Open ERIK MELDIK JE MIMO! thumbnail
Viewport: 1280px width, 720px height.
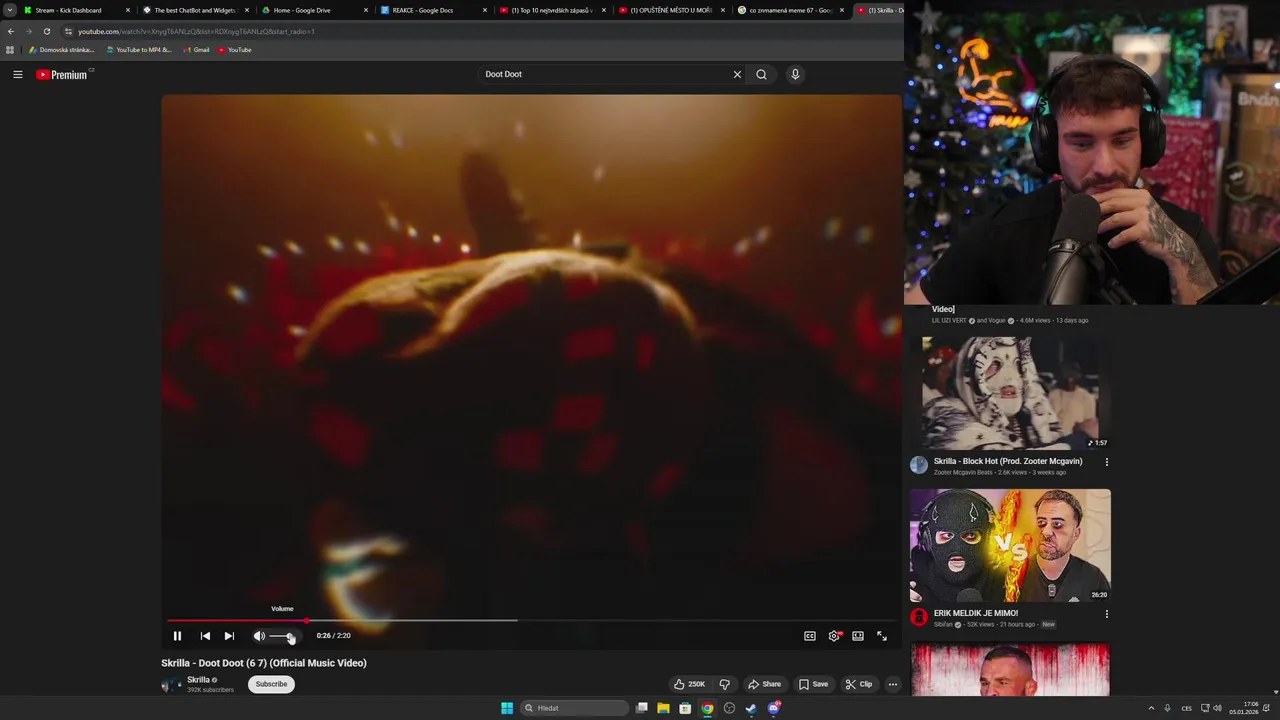pyautogui.click(x=1010, y=545)
